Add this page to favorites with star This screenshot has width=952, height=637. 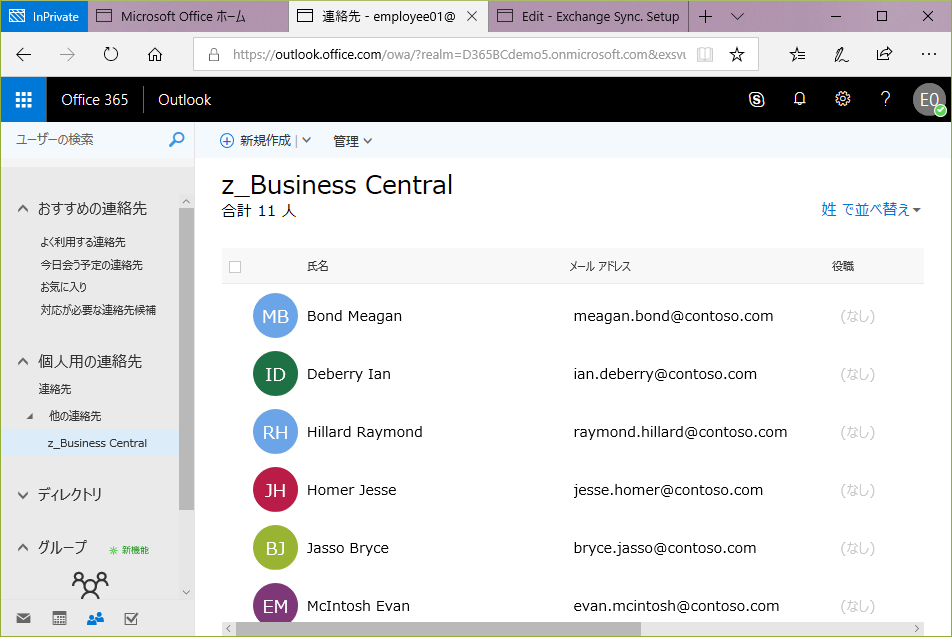pyautogui.click(x=736, y=55)
